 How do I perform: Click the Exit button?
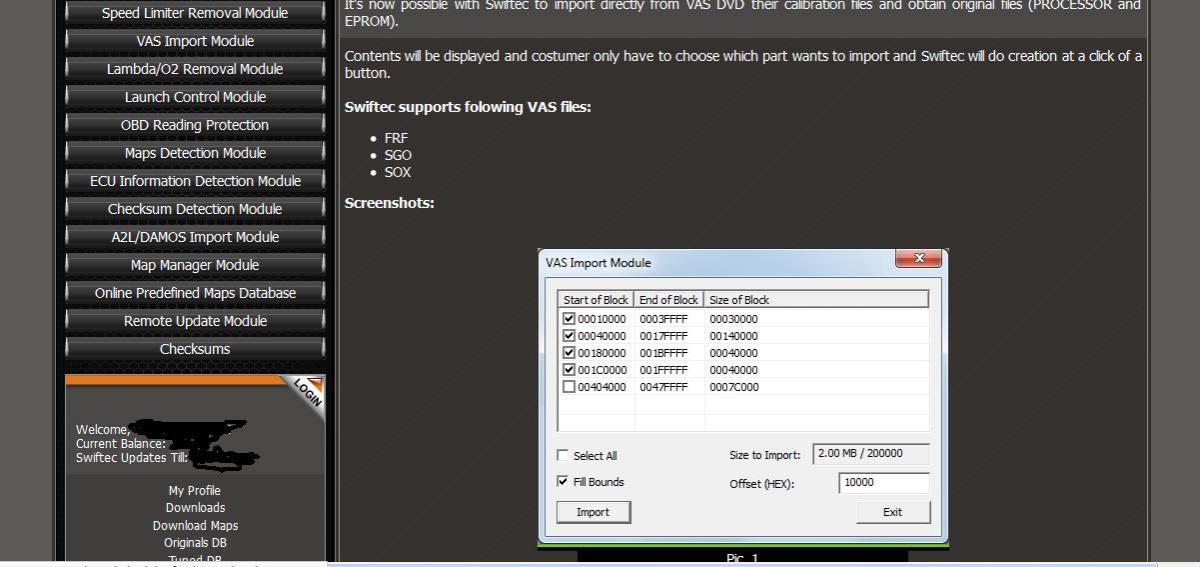point(893,512)
